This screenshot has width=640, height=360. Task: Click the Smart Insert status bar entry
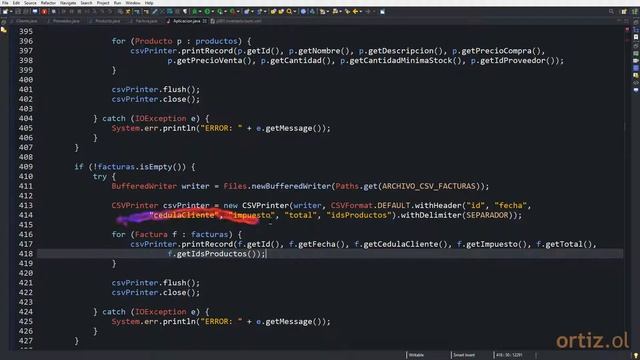(x=464, y=355)
